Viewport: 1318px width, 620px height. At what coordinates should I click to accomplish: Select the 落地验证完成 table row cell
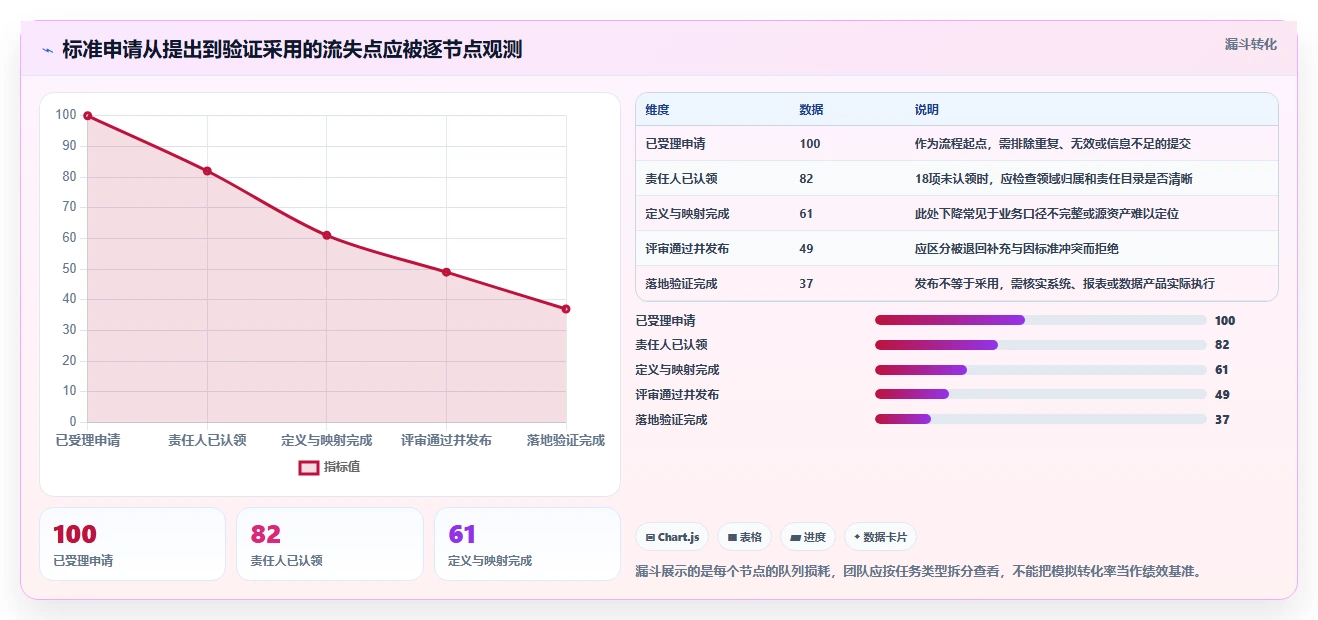pyautogui.click(x=682, y=284)
